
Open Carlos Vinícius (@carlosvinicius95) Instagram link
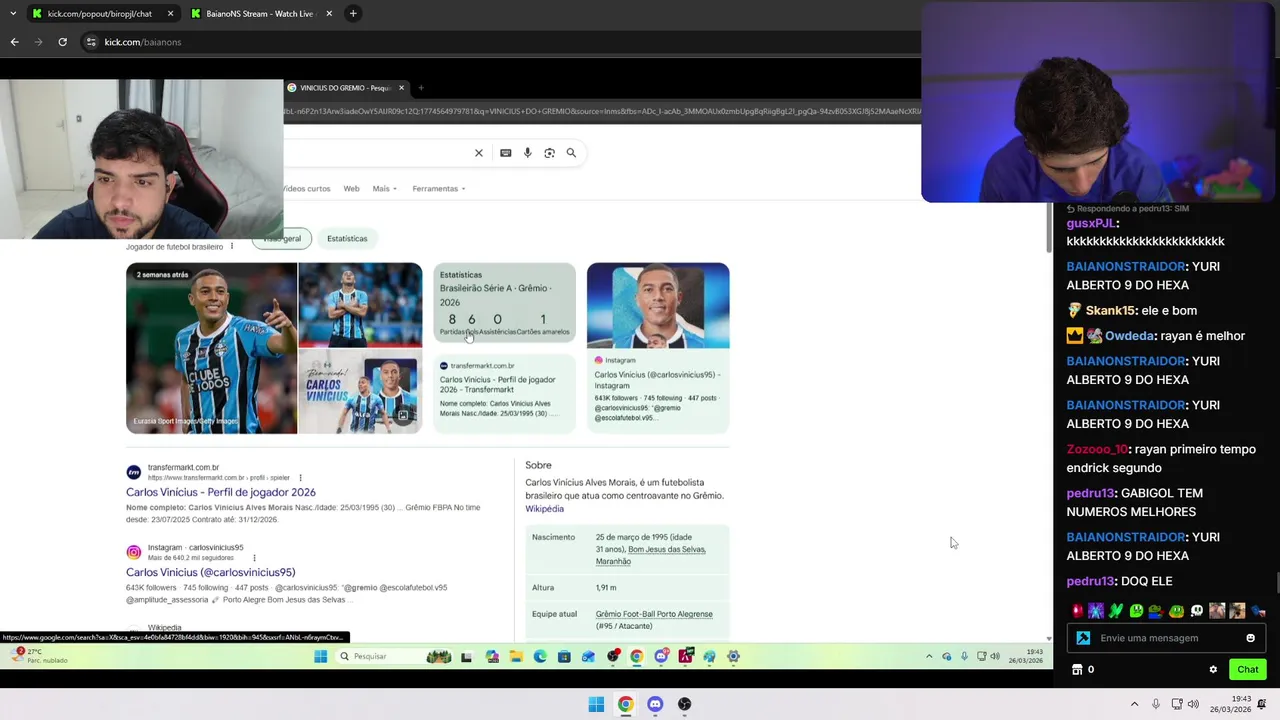pos(211,572)
